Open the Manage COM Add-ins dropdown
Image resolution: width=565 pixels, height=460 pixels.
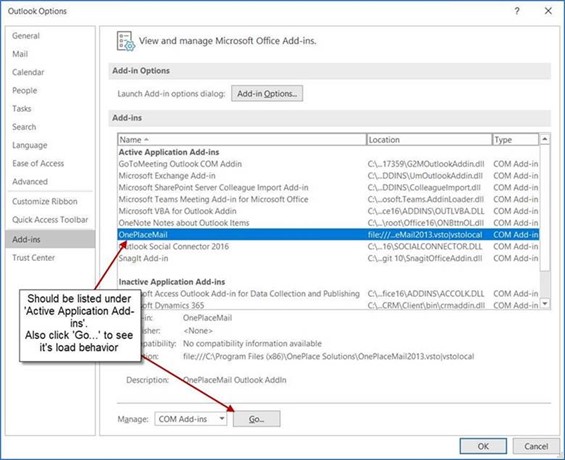click(191, 419)
